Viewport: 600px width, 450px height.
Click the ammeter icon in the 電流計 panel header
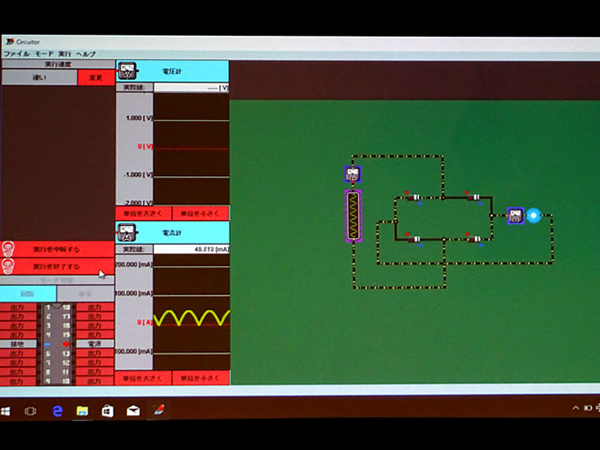pos(128,232)
